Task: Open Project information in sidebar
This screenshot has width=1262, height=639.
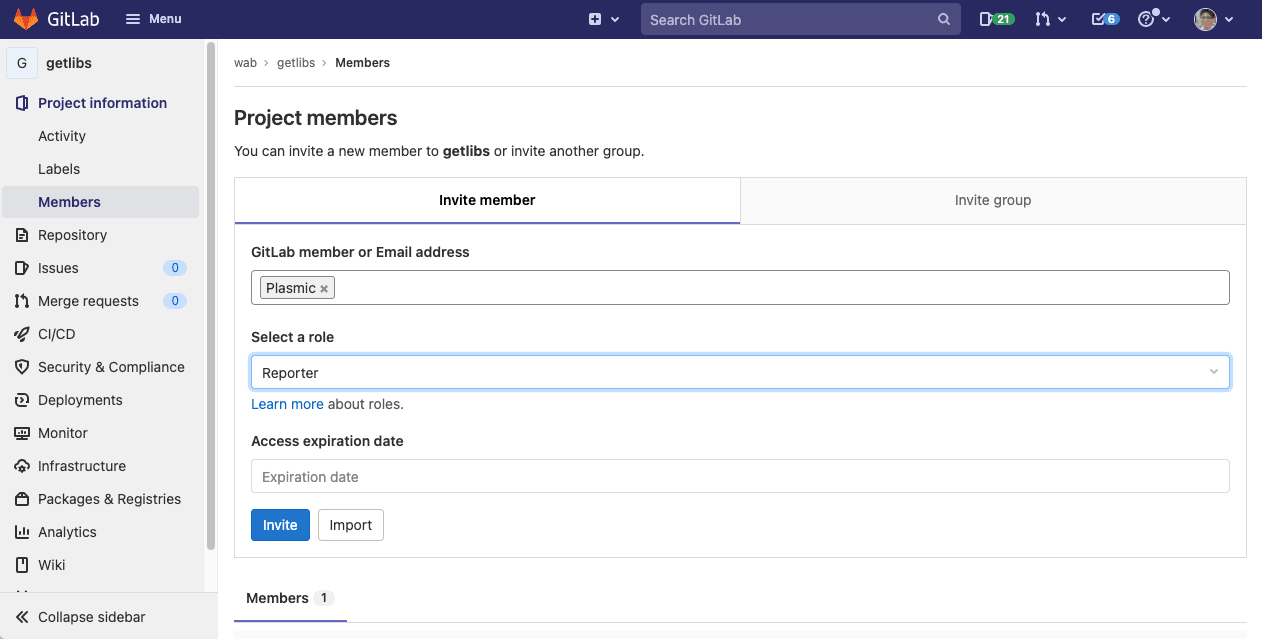Action: 102,103
